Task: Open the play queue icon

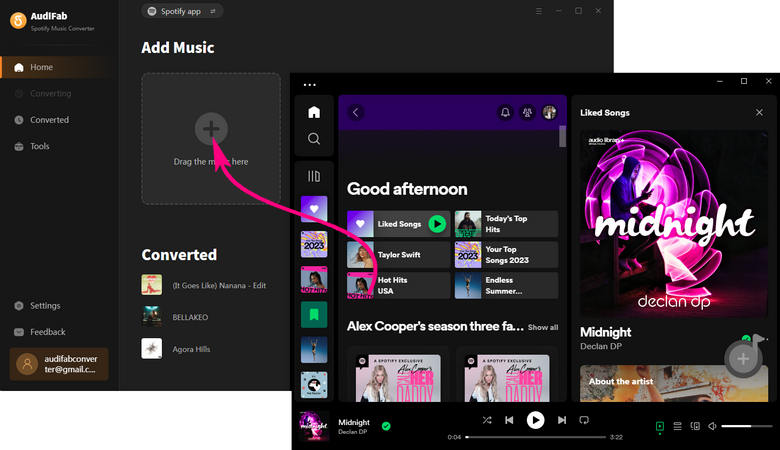Action: 678,426
